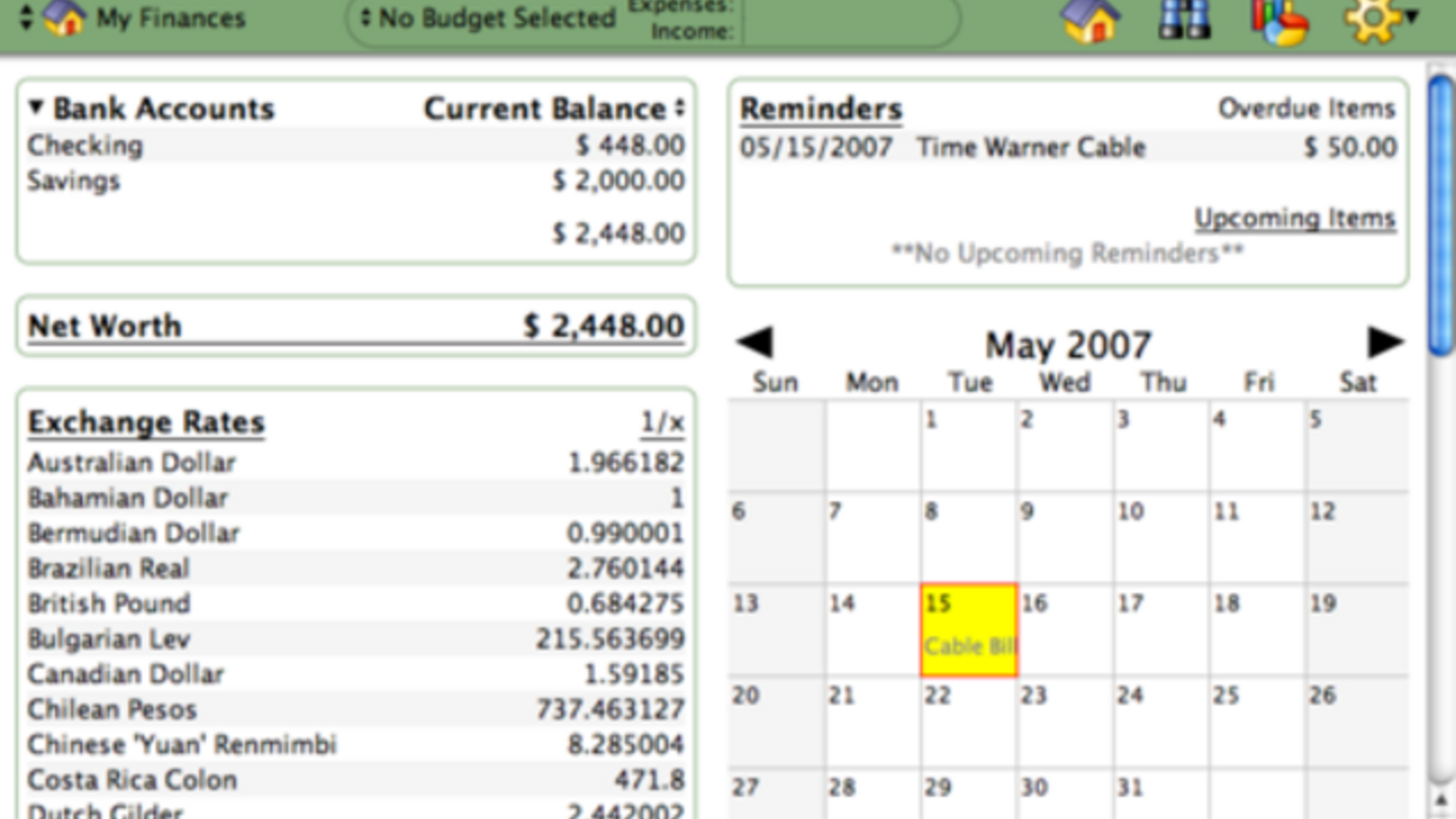Toggle the 1/x exchange rate inversion
The height and width of the screenshot is (819, 1456).
click(662, 422)
